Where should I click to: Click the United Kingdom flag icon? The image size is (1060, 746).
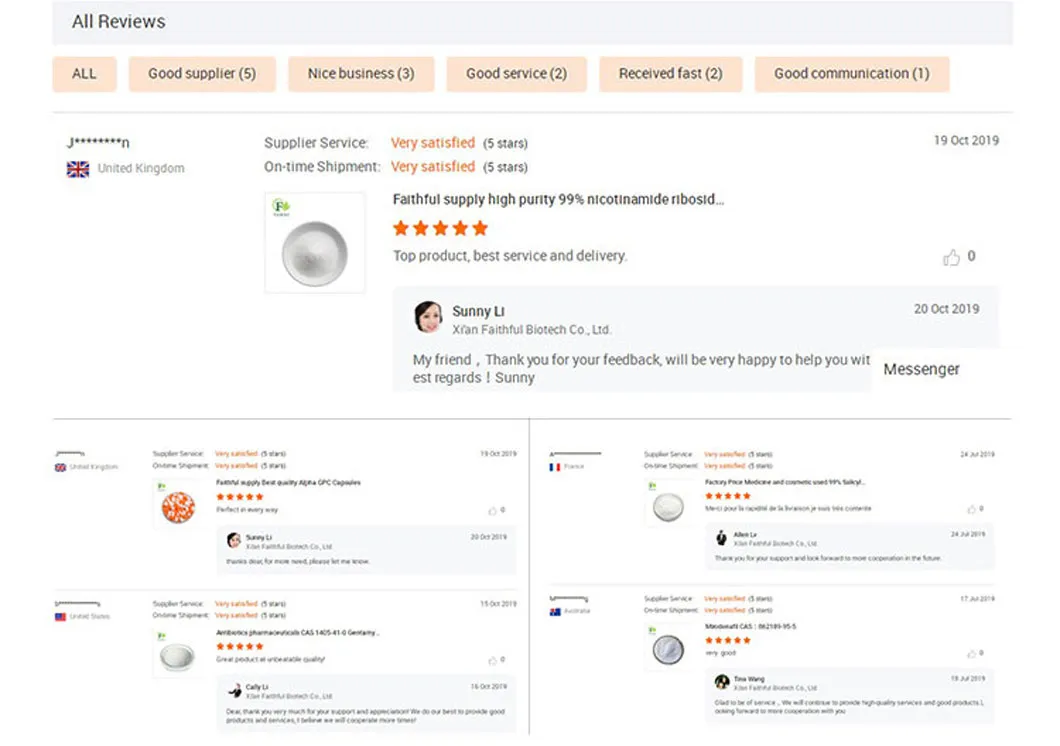tap(78, 169)
